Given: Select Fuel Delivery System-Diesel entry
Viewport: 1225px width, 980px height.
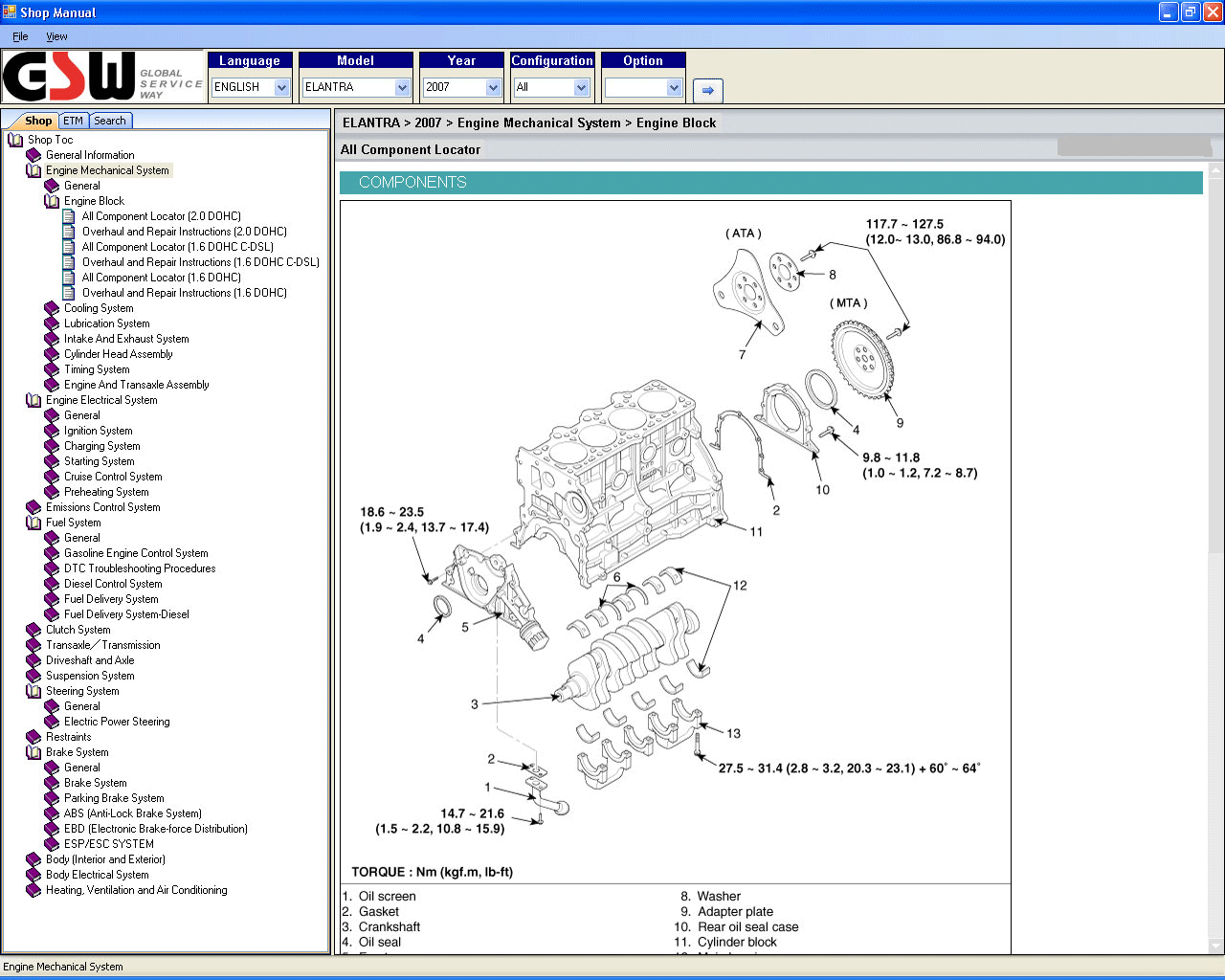Looking at the screenshot, I should point(126,614).
